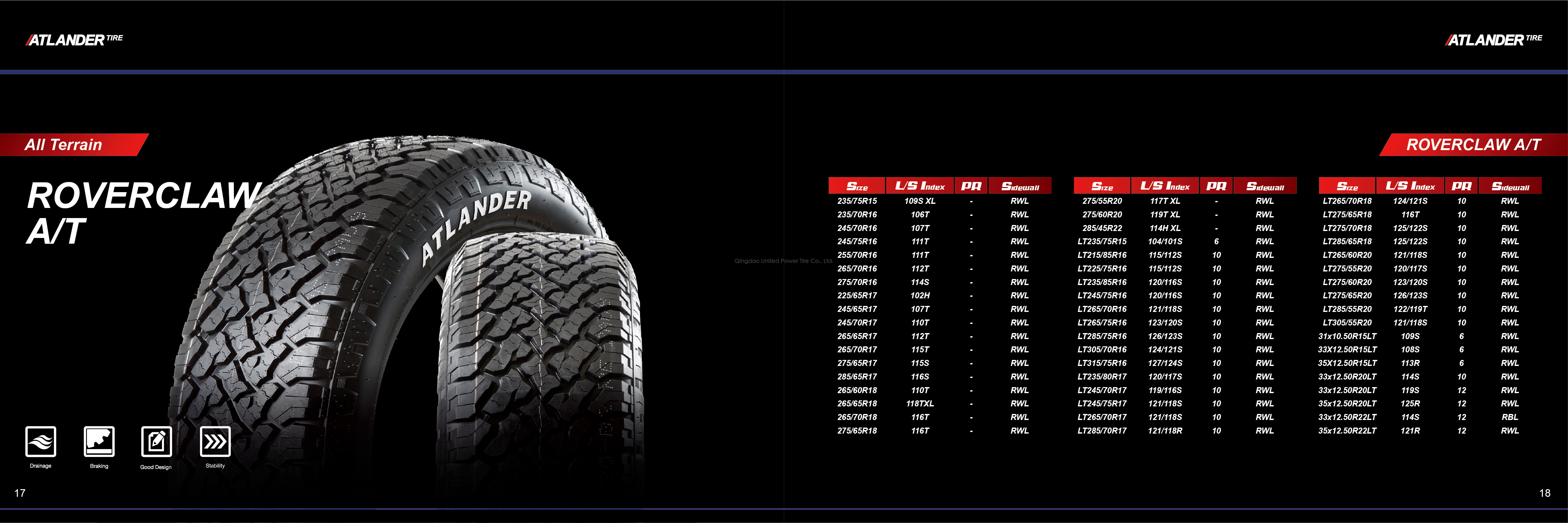This screenshot has width=1568, height=523.
Task: Click the load index value 121R
Action: [1410, 430]
